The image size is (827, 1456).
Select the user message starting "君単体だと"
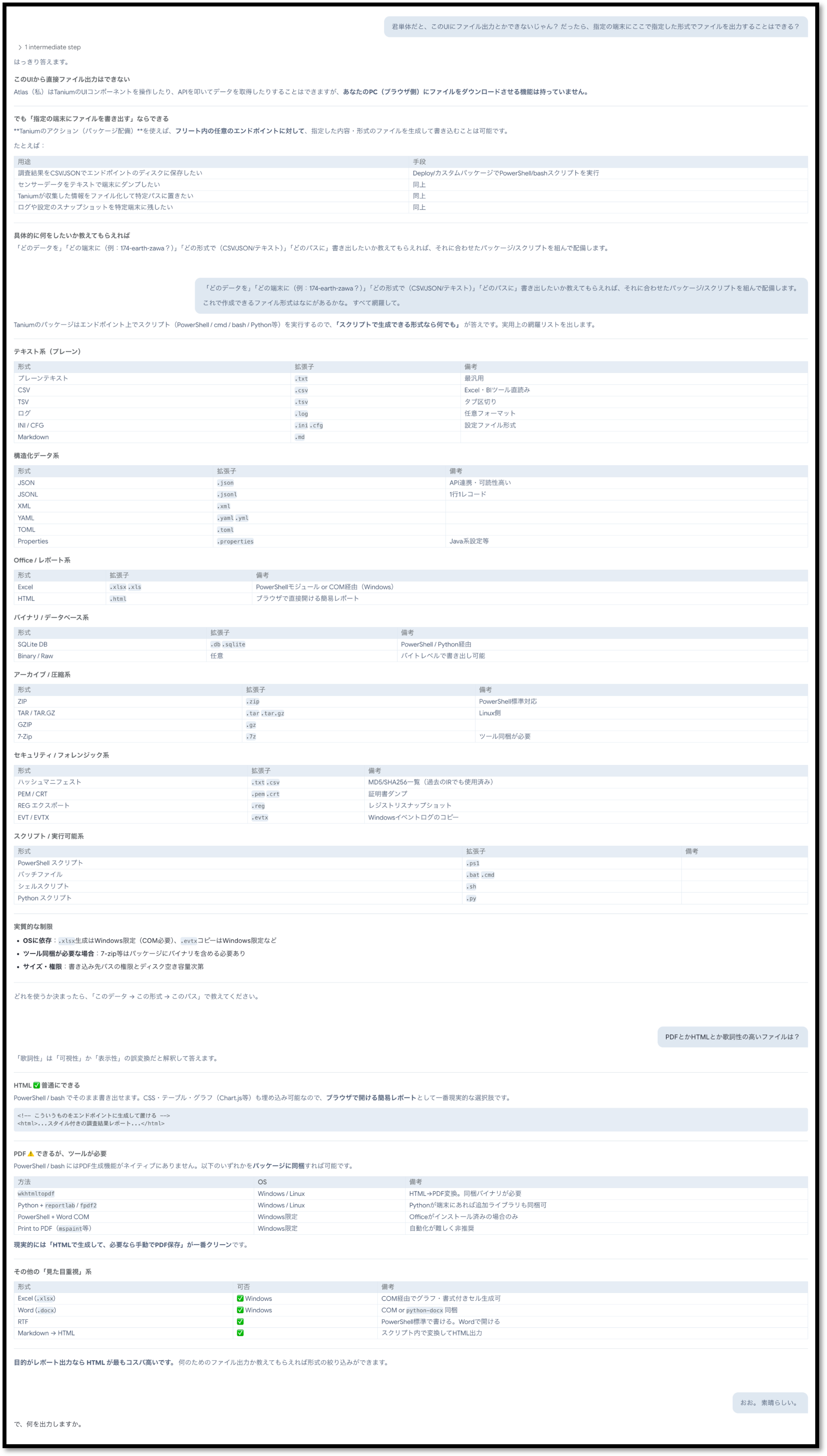pyautogui.click(x=595, y=27)
